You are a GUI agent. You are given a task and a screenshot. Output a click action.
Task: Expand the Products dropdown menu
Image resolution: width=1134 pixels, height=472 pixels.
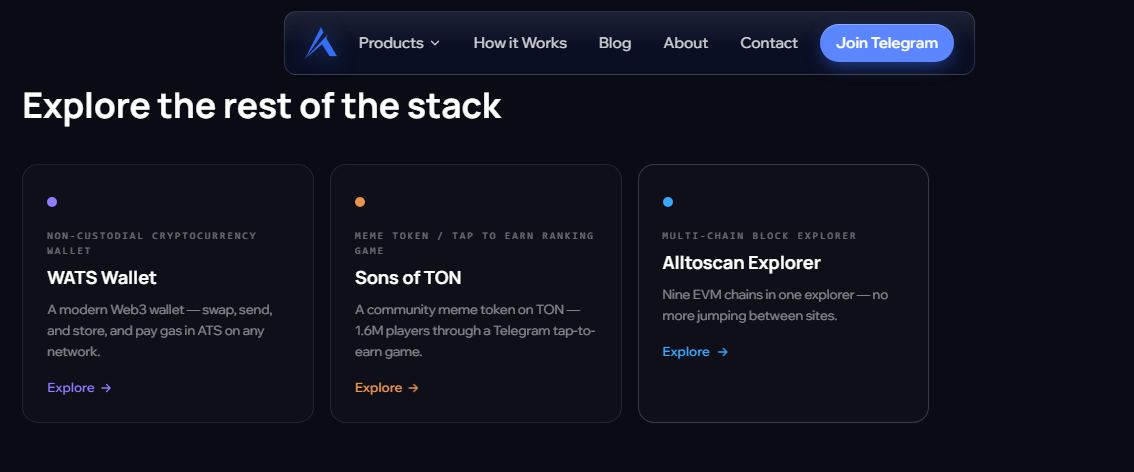click(x=399, y=43)
